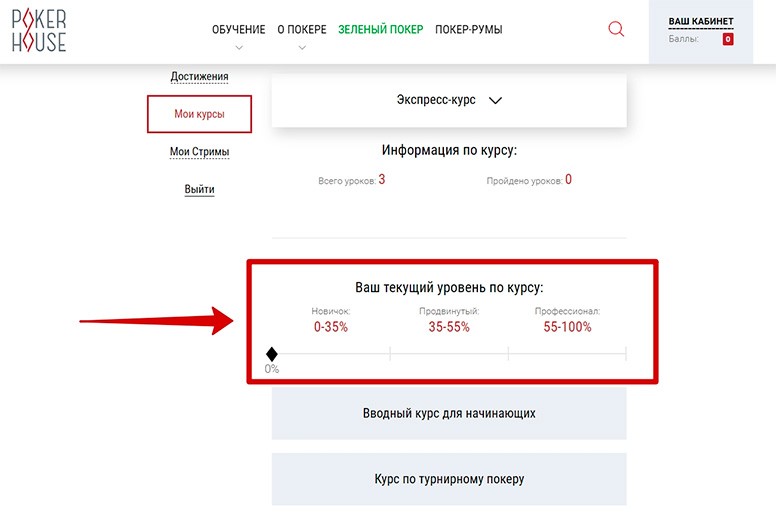Expand the О покере menu chevron
This screenshot has width=776, height=515.
click(302, 47)
